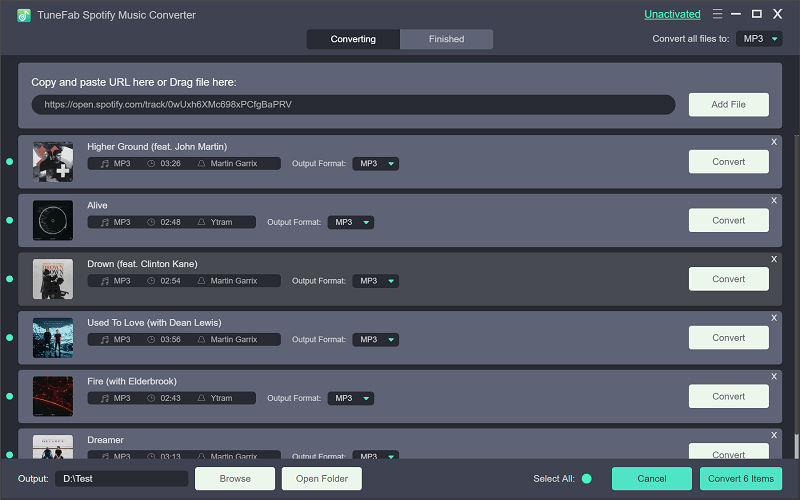Click the Fire album artwork
800x500 pixels.
click(x=52, y=396)
